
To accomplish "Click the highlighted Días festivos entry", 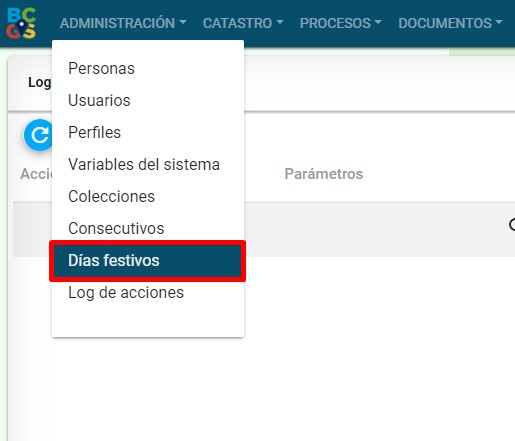I will [148, 261].
